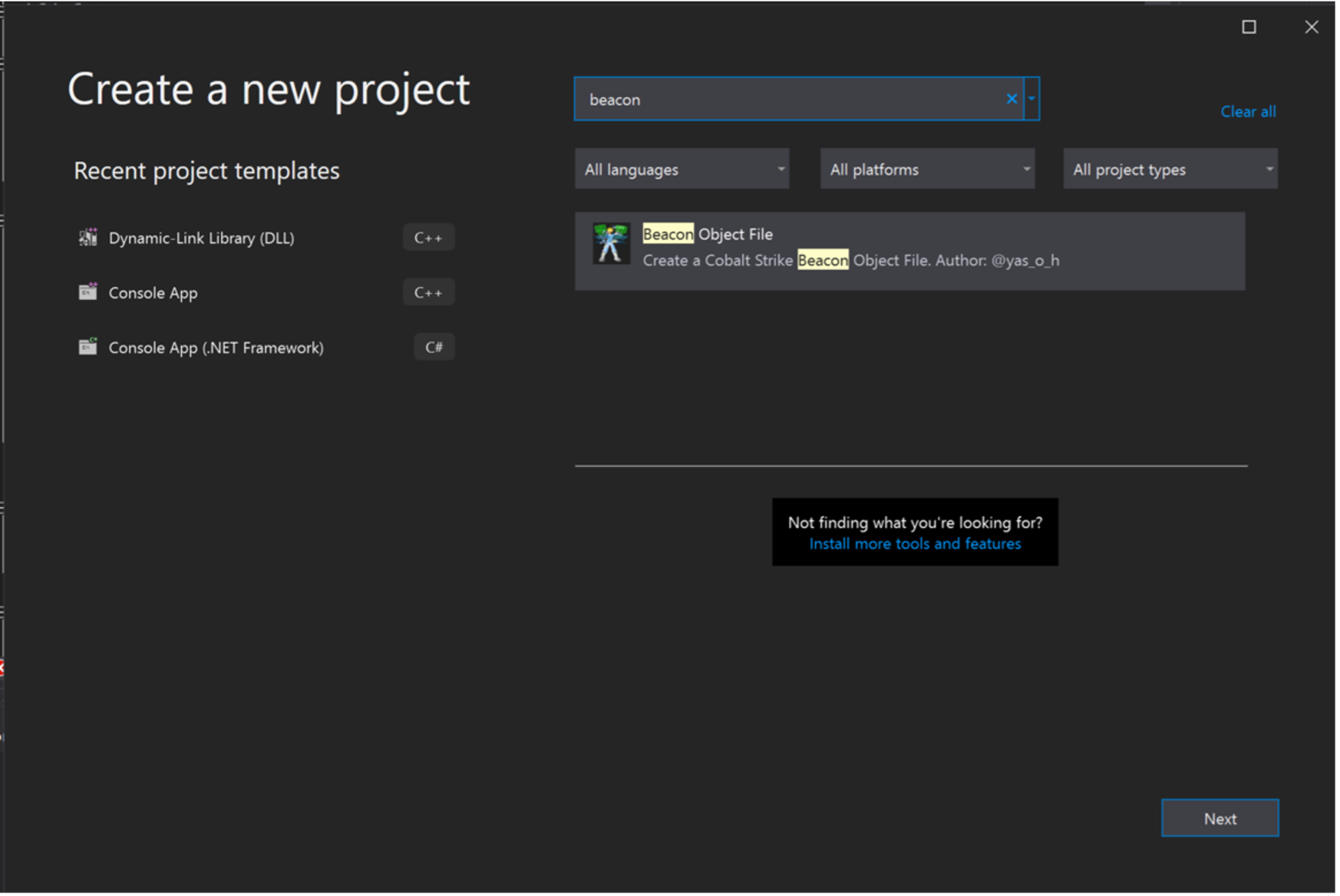Screen dimensions: 1340x896
Task: Click the C++ tag beside Dynamic-Link Library
Action: point(428,238)
